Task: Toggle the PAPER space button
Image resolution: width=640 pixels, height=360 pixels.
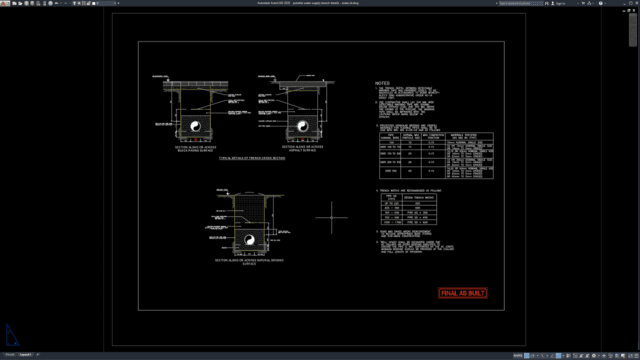Action: [518, 356]
